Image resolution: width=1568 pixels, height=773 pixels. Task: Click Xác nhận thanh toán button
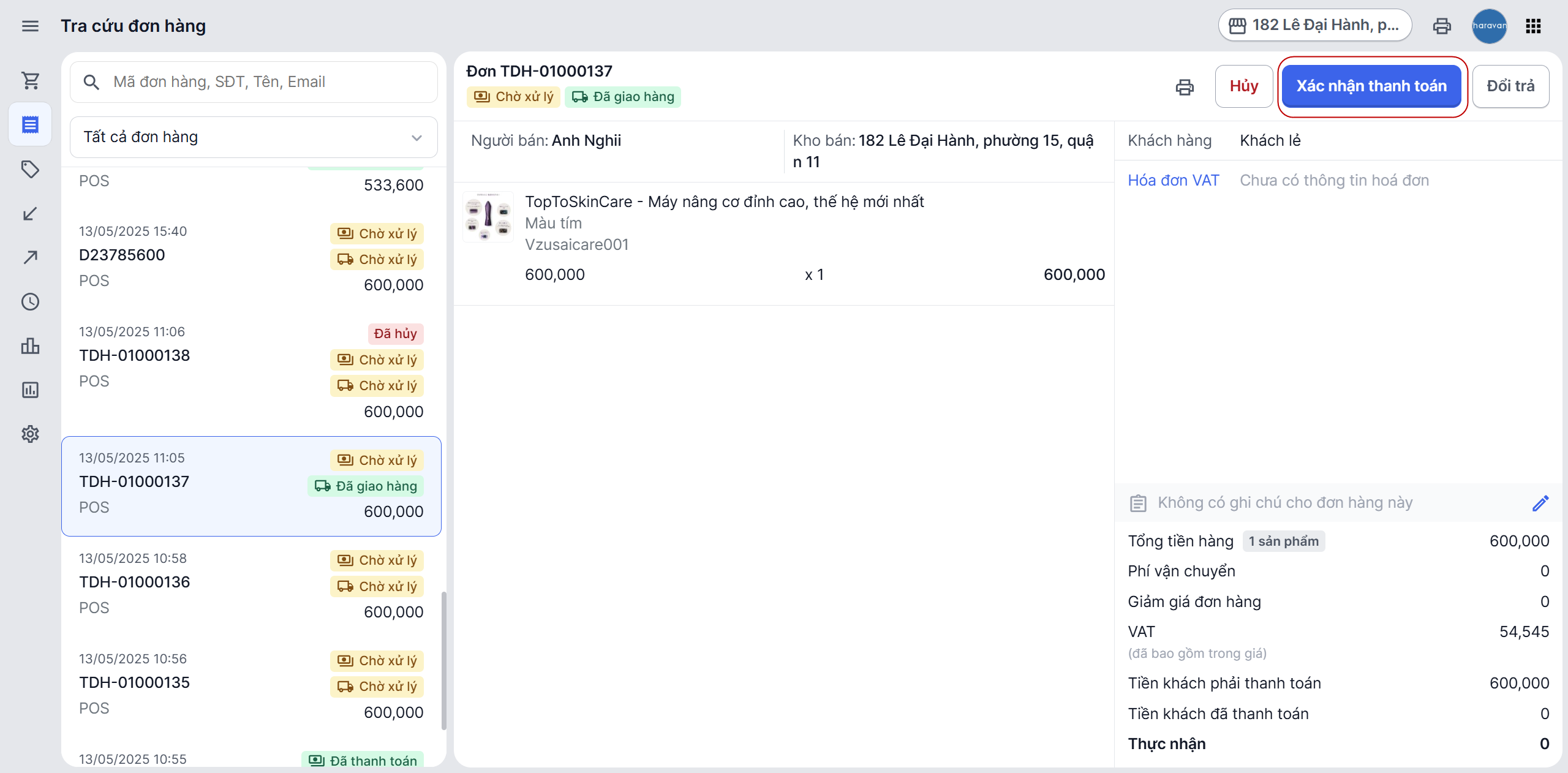1371,86
